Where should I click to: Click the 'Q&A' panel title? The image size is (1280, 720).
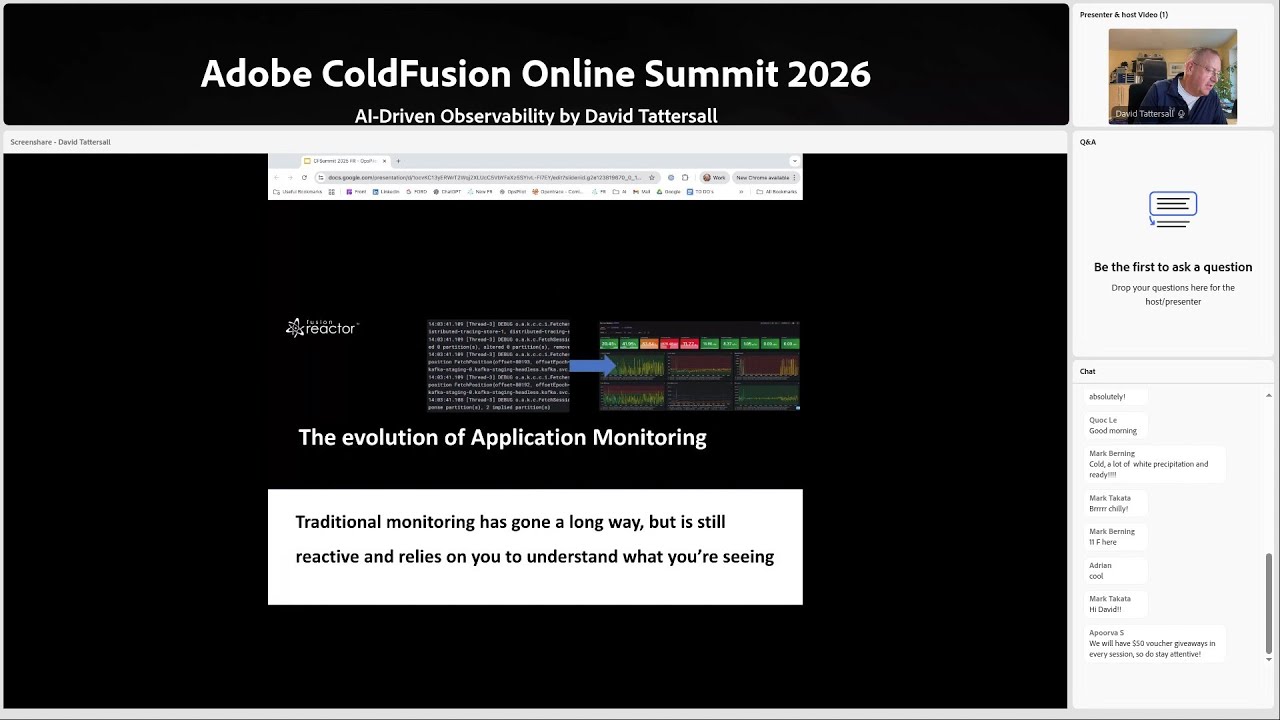tap(1088, 142)
